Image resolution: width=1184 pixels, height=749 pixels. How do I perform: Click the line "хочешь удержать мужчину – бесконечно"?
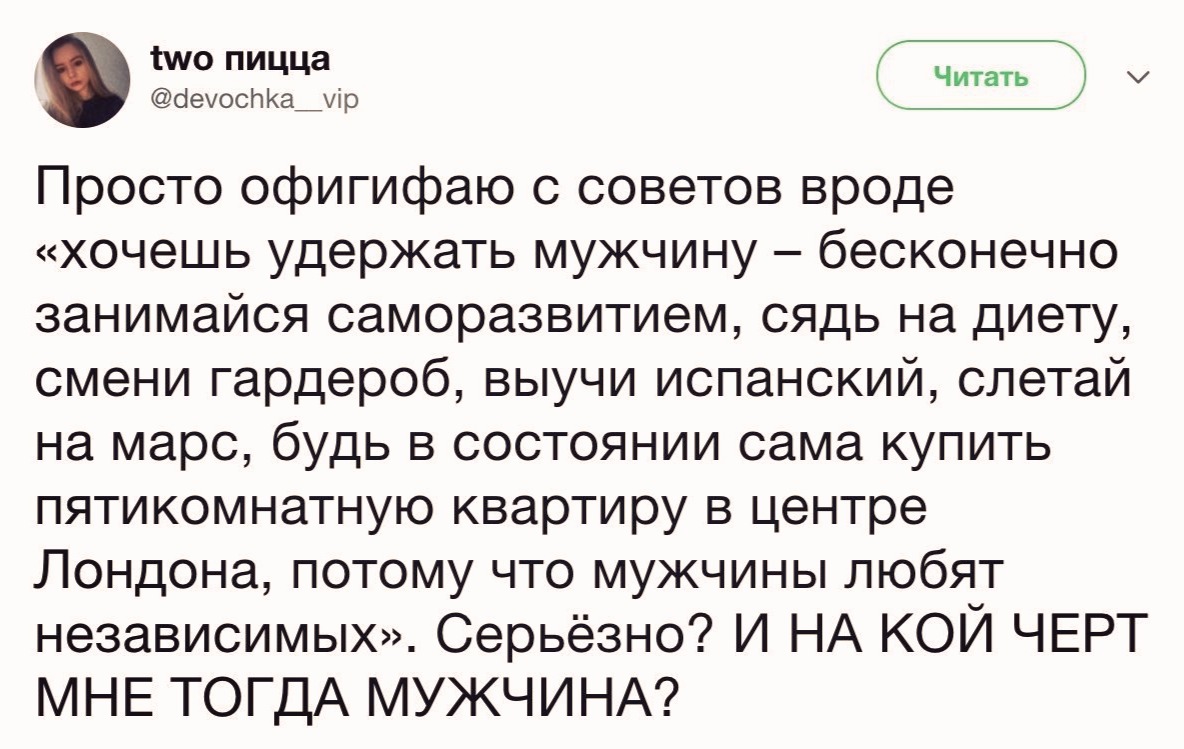(x=576, y=251)
